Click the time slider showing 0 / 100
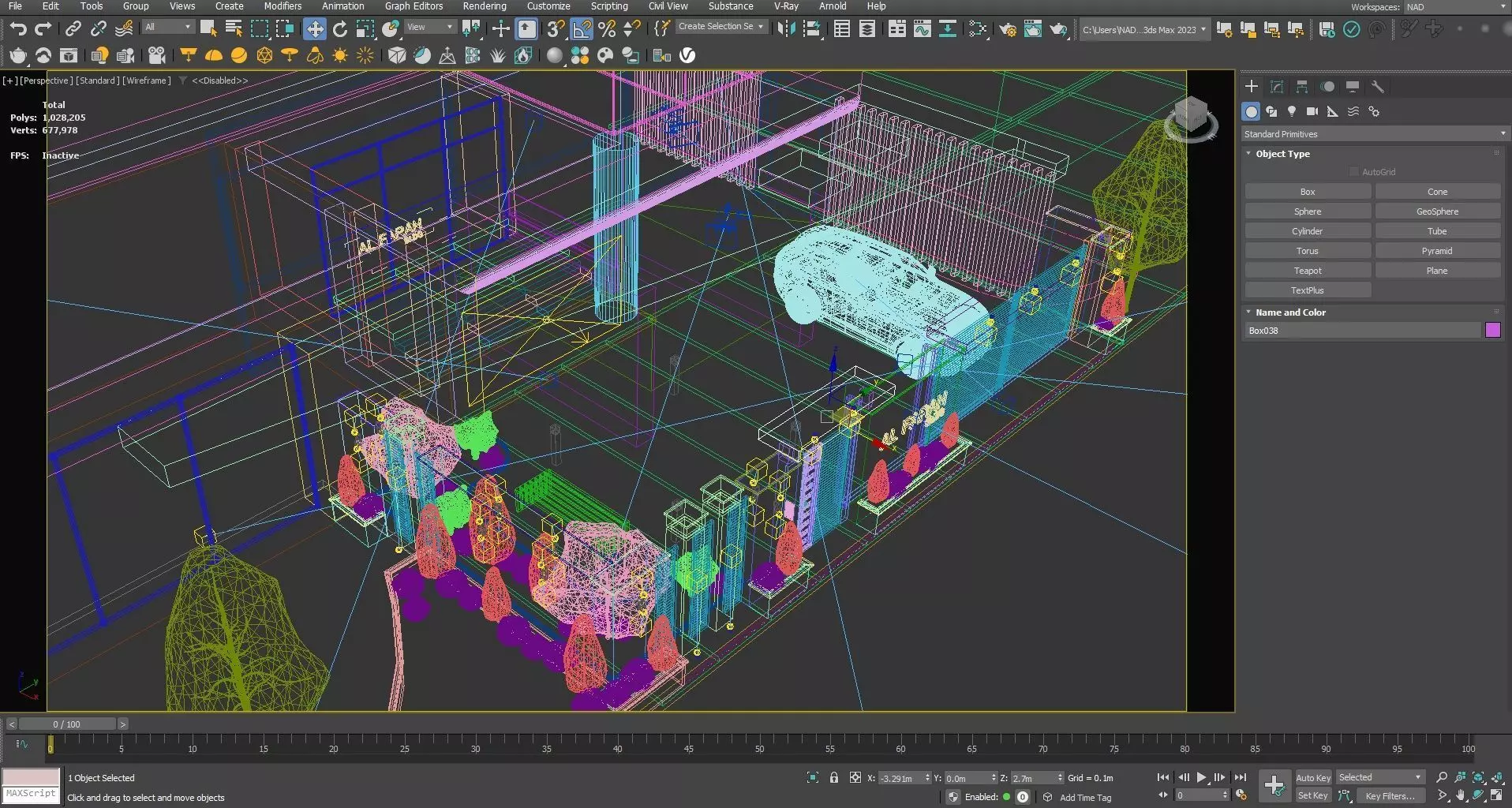This screenshot has height=808, width=1512. pos(67,724)
